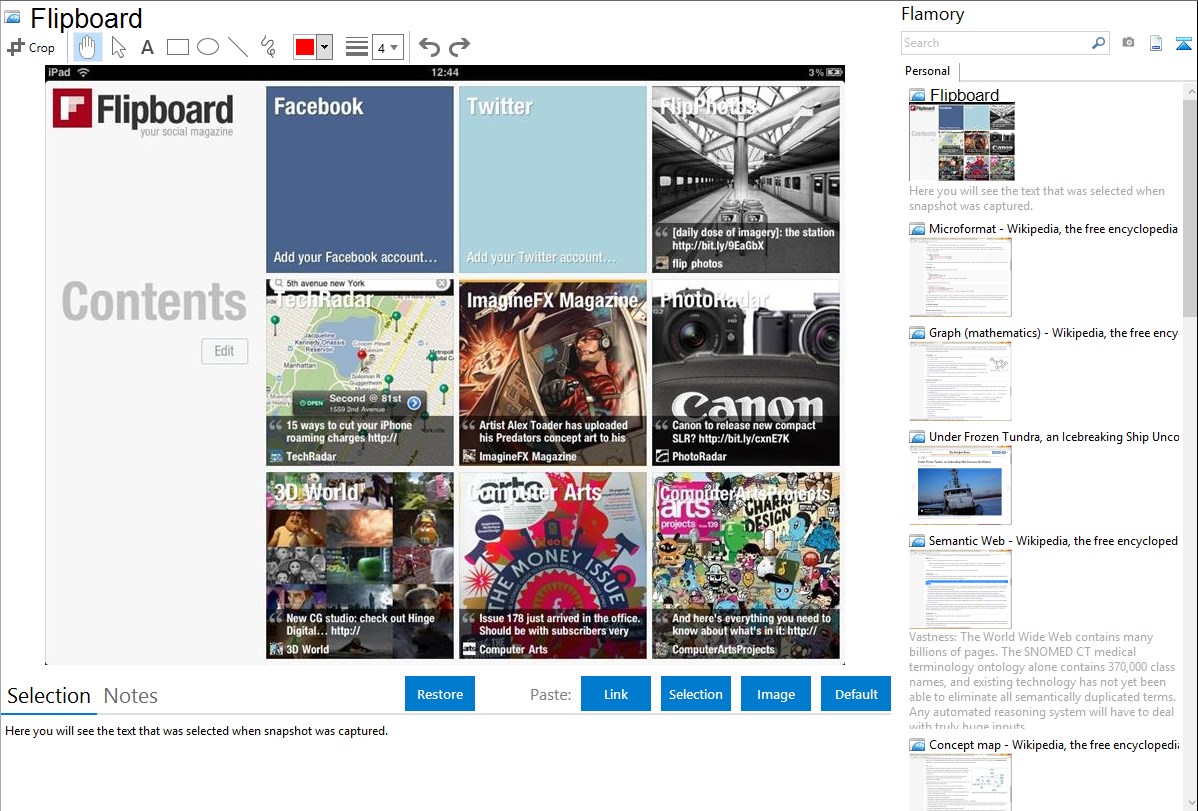
Task: Redo the last annotation
Action: [459, 47]
